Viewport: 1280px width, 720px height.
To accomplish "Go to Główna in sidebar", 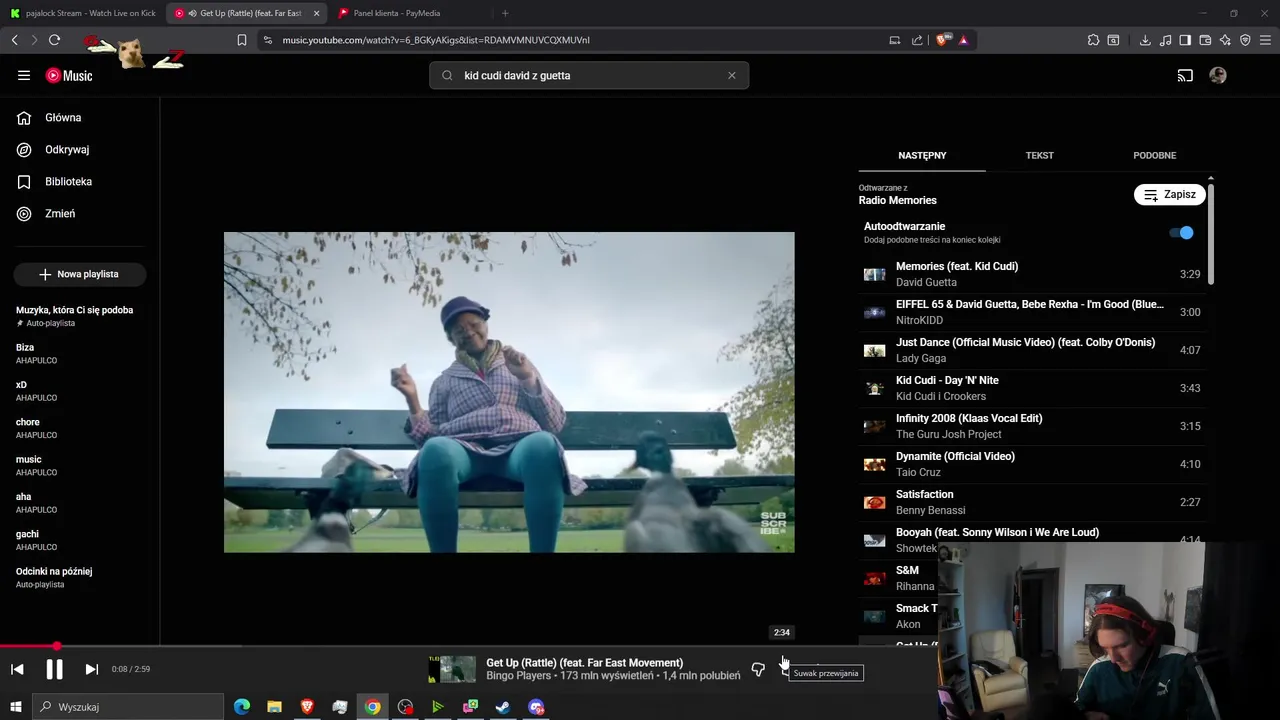I will [x=80, y=118].
